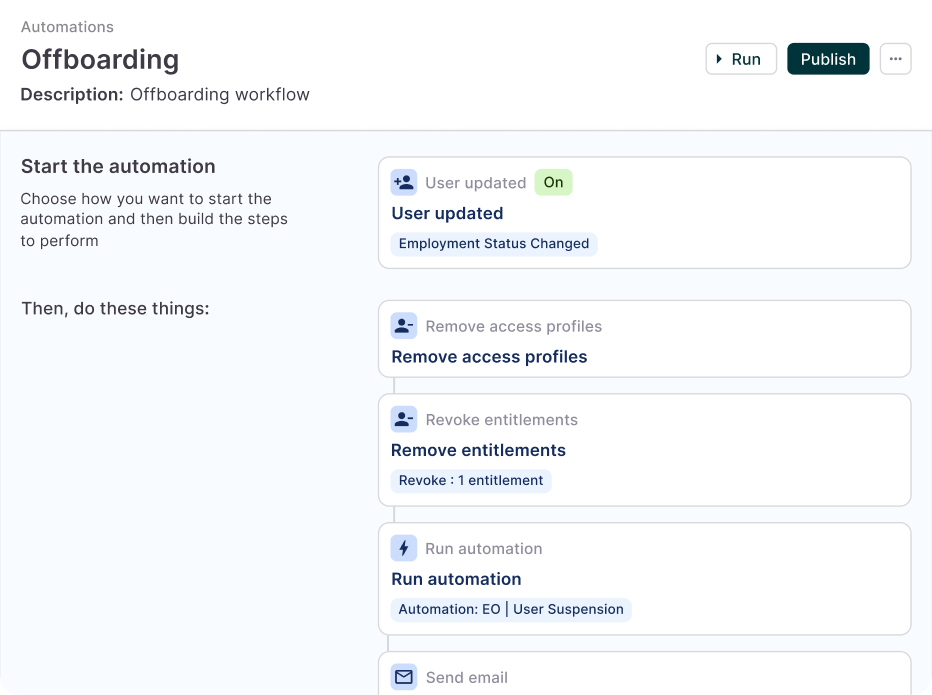
Task: Expand the Remove entitlements step
Action: coord(645,449)
